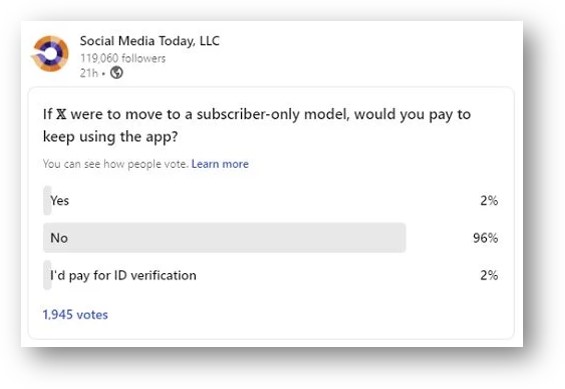Choose the I'd pay for ID verification option

point(271,275)
